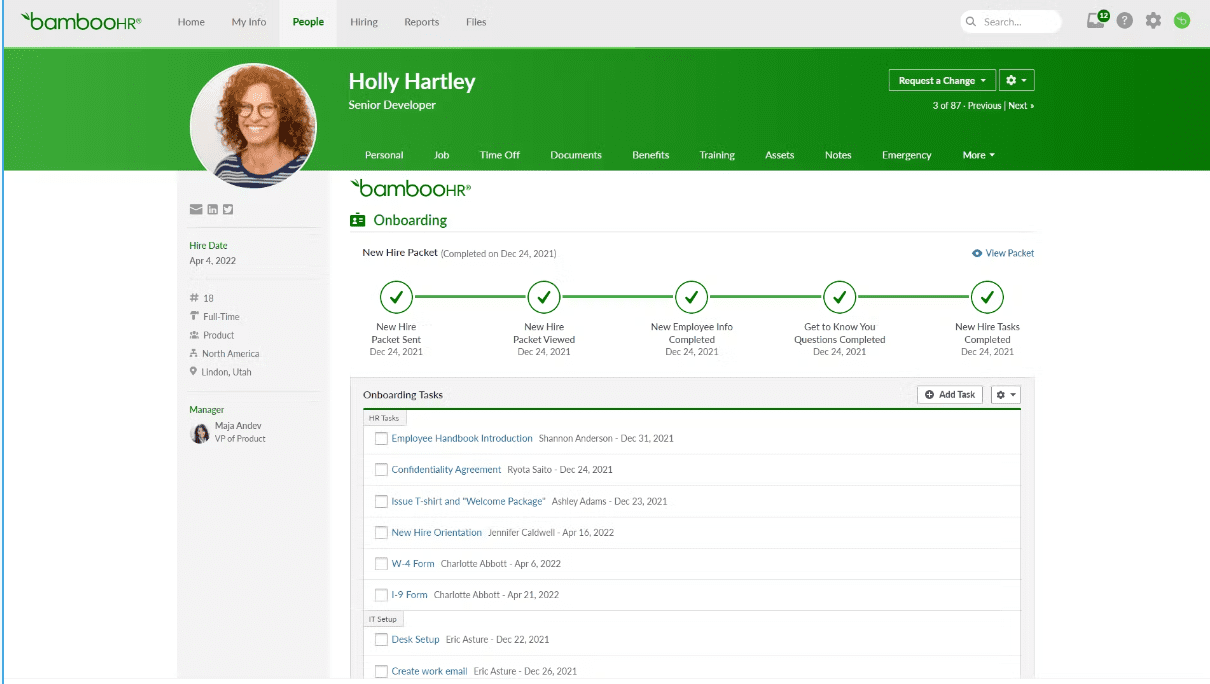
Task: Click inside the Search field
Action: point(1010,20)
